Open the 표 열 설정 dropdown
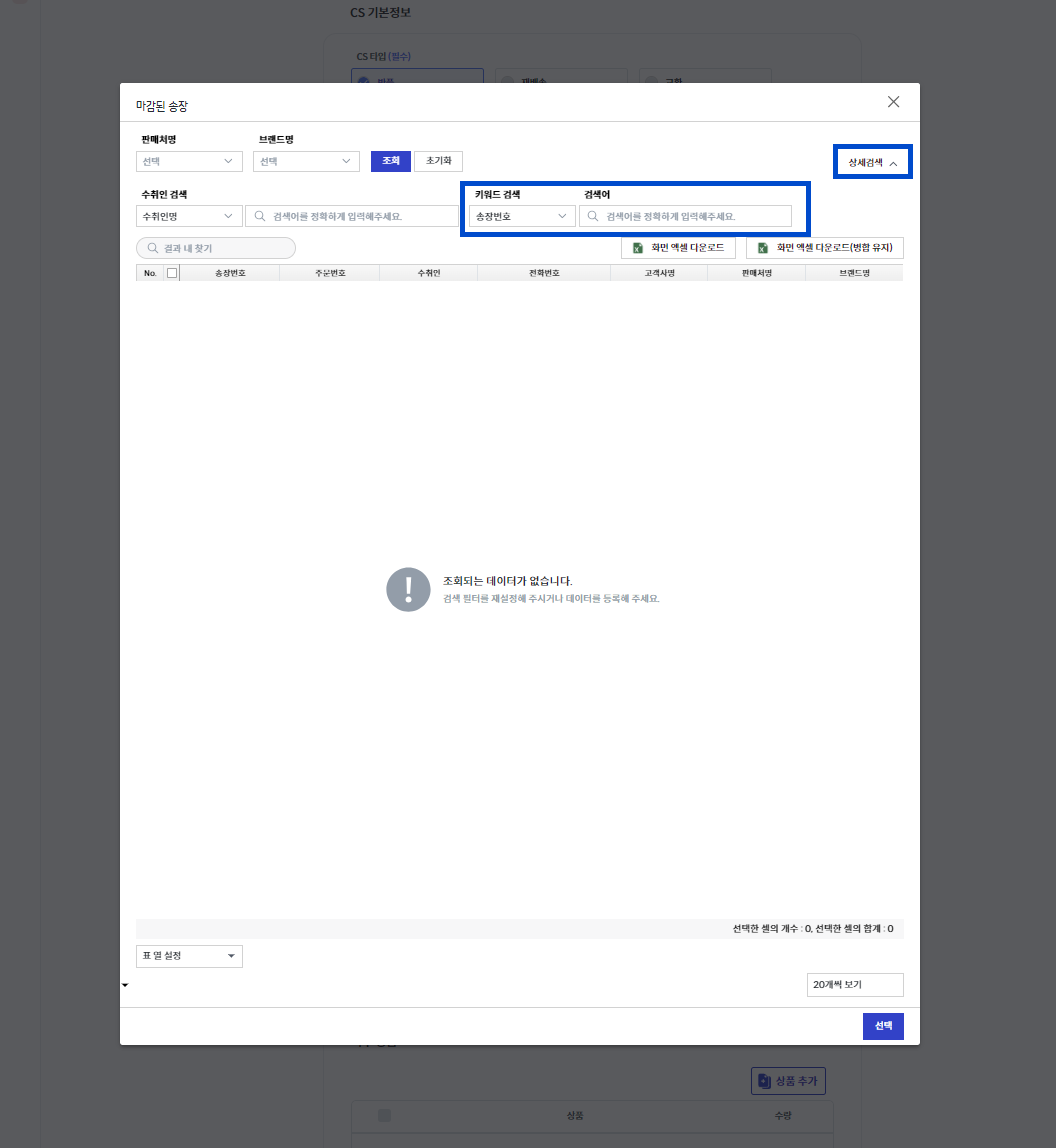The height and width of the screenshot is (1148, 1056). (189, 956)
